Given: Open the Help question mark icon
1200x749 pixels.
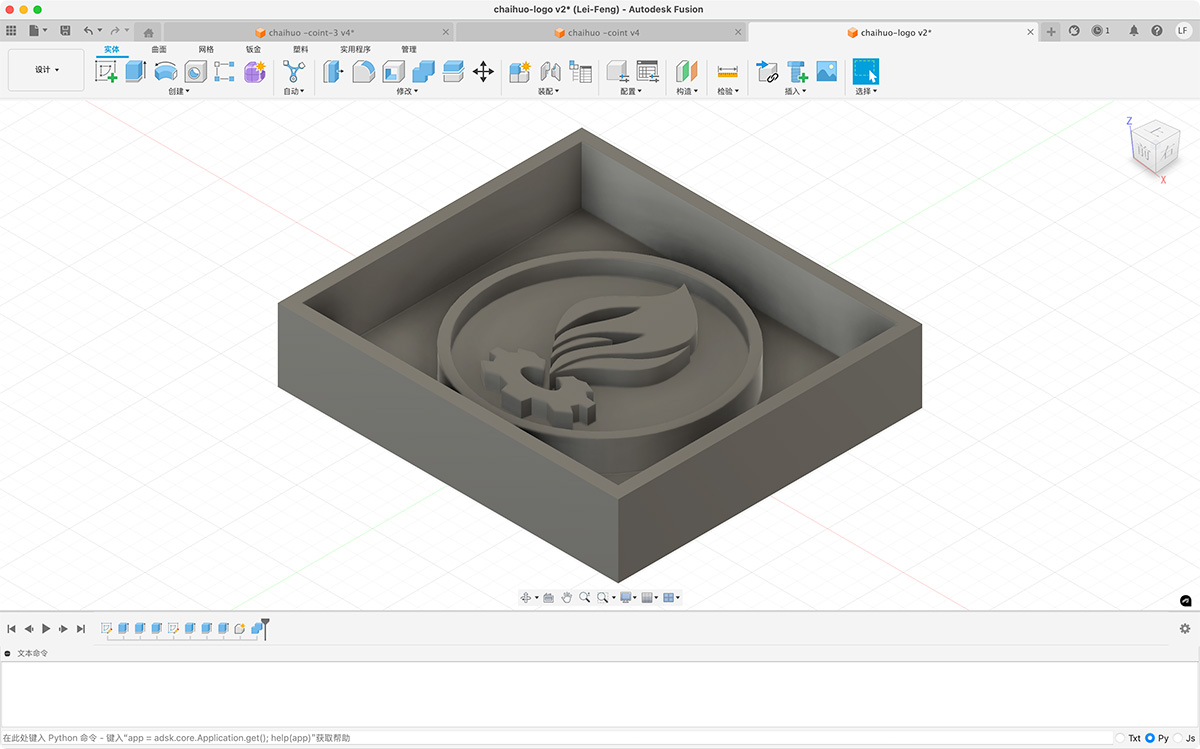Looking at the screenshot, I should click(1158, 32).
